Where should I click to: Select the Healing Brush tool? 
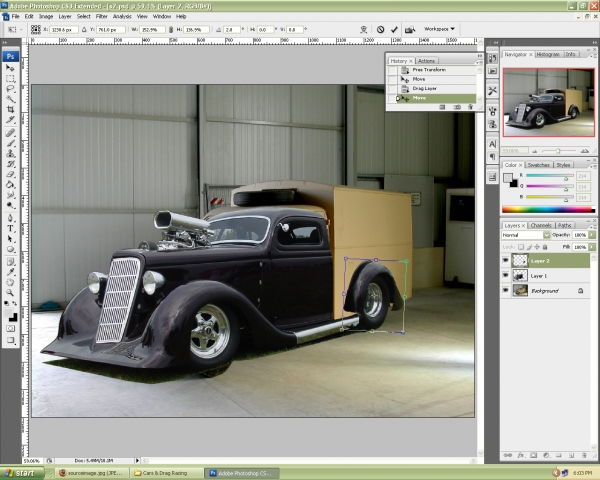point(10,133)
